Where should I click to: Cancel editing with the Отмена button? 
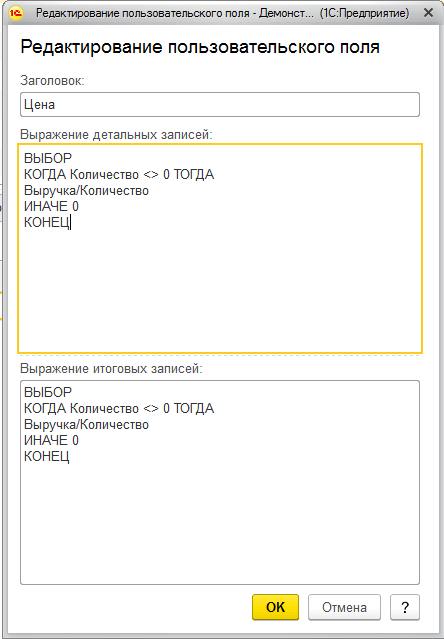pyautogui.click(x=344, y=607)
